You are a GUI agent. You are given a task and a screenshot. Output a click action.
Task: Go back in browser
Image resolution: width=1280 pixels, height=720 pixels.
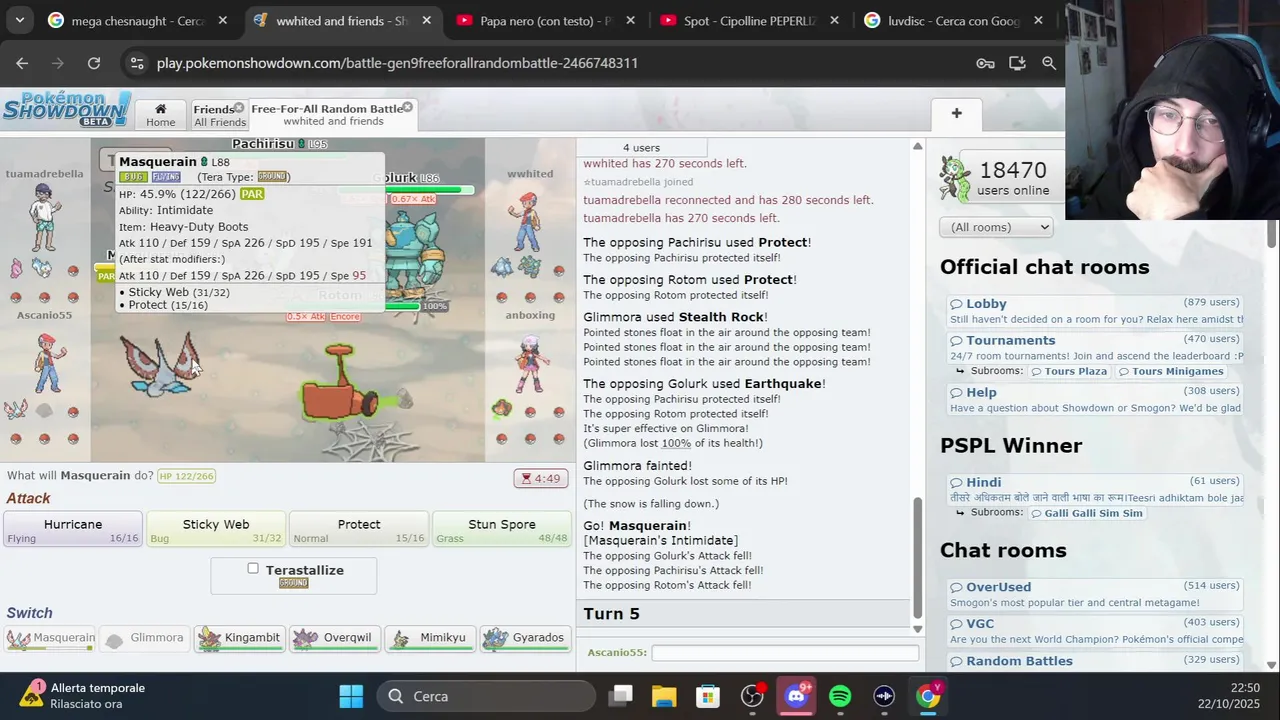pyautogui.click(x=22, y=63)
